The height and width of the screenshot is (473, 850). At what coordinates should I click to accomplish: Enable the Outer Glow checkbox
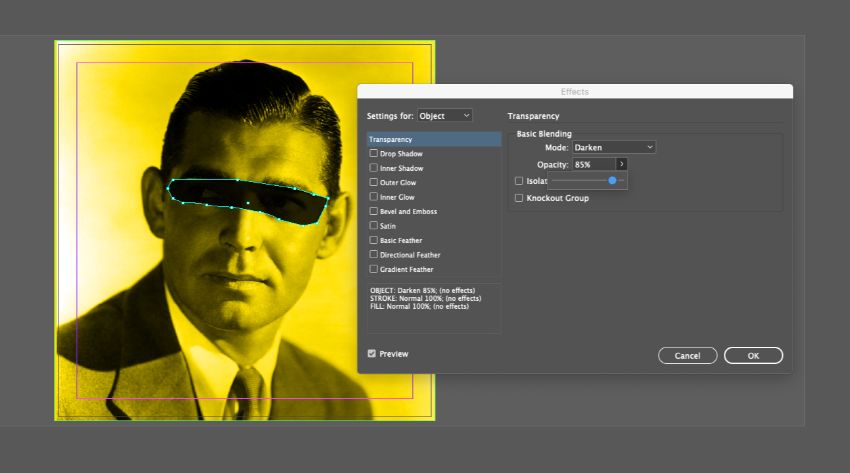[x=374, y=182]
